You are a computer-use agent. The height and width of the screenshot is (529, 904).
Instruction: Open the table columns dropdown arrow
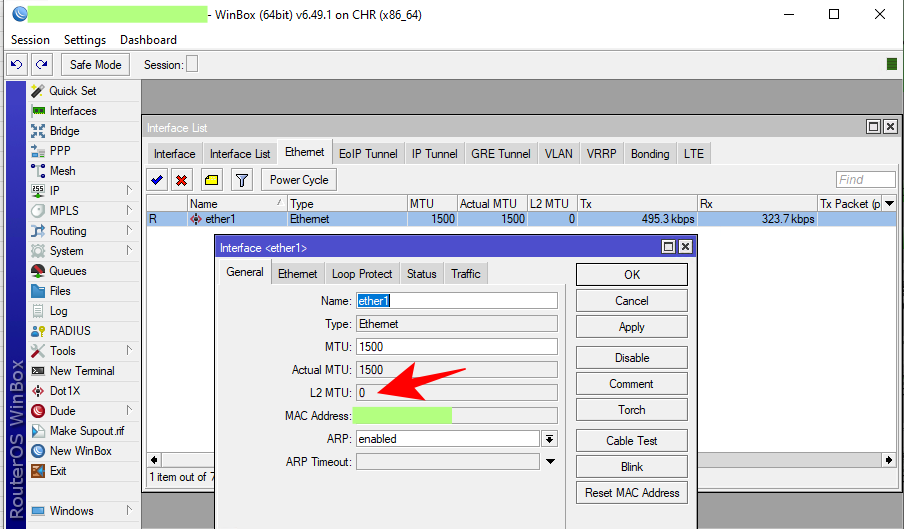890,203
